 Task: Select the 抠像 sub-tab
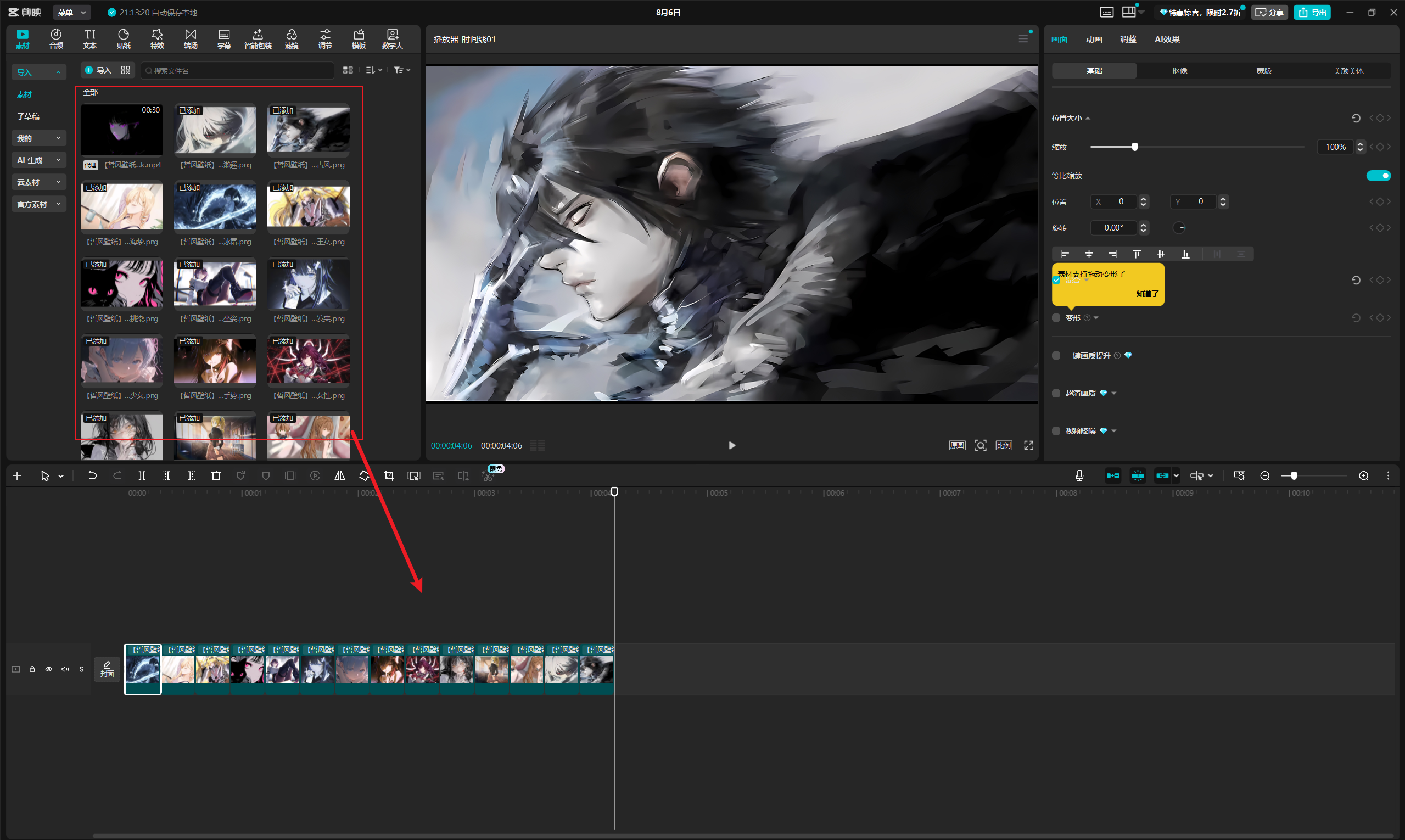pyautogui.click(x=1179, y=71)
